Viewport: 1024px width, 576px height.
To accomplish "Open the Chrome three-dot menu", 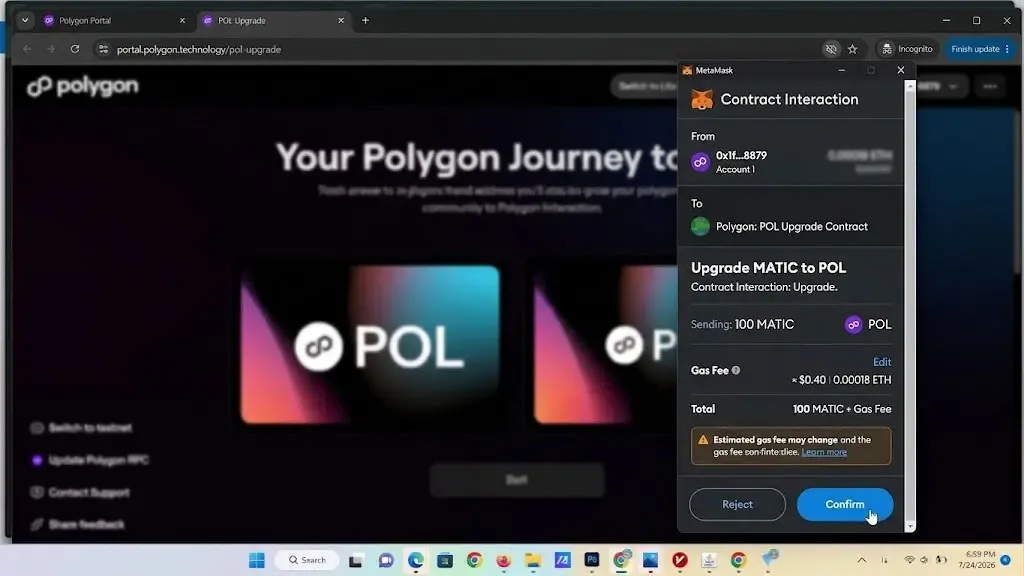I will (1008, 49).
